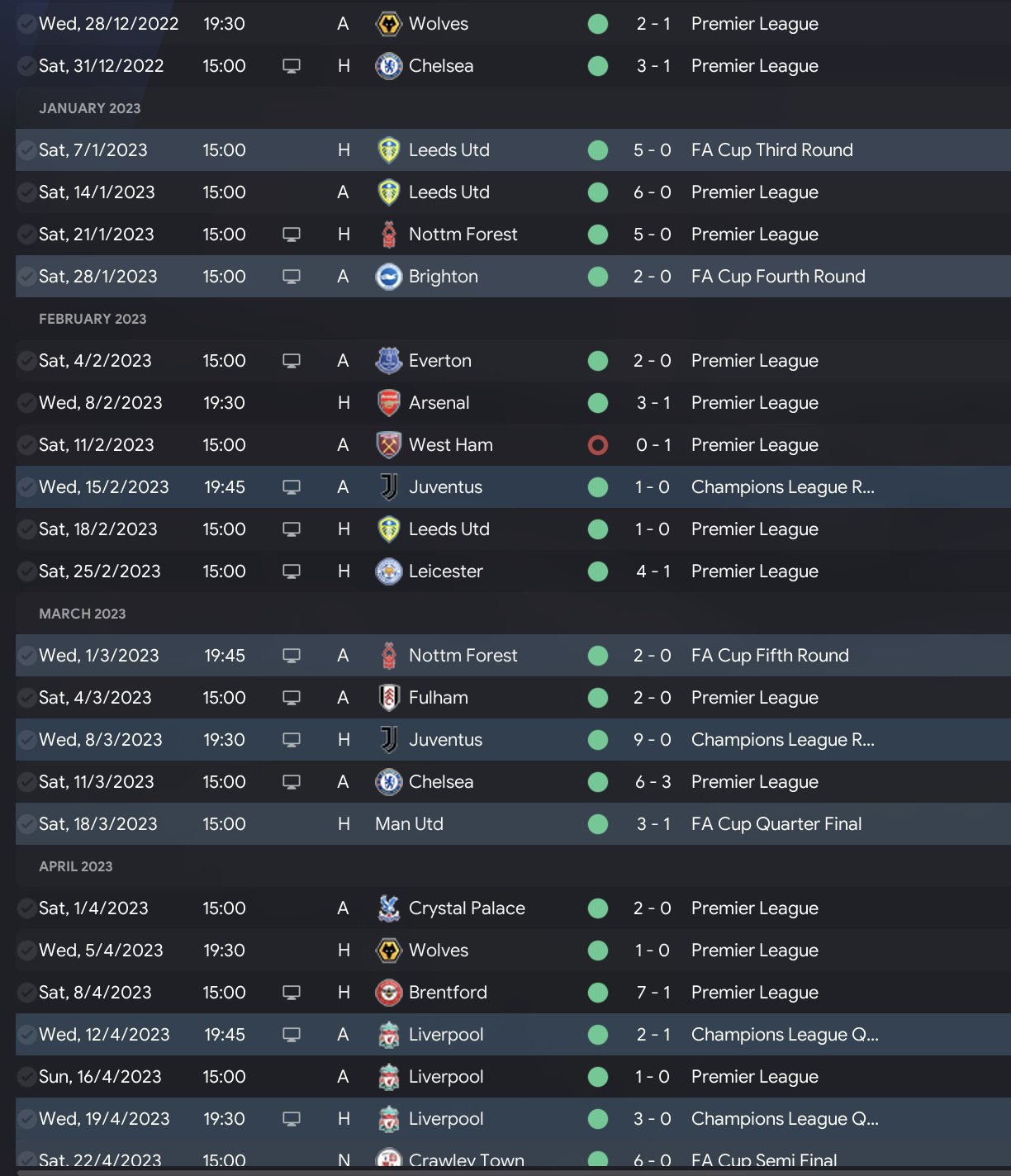Click the Crystal Palace club badge
The image size is (1011, 1176).
click(388, 908)
